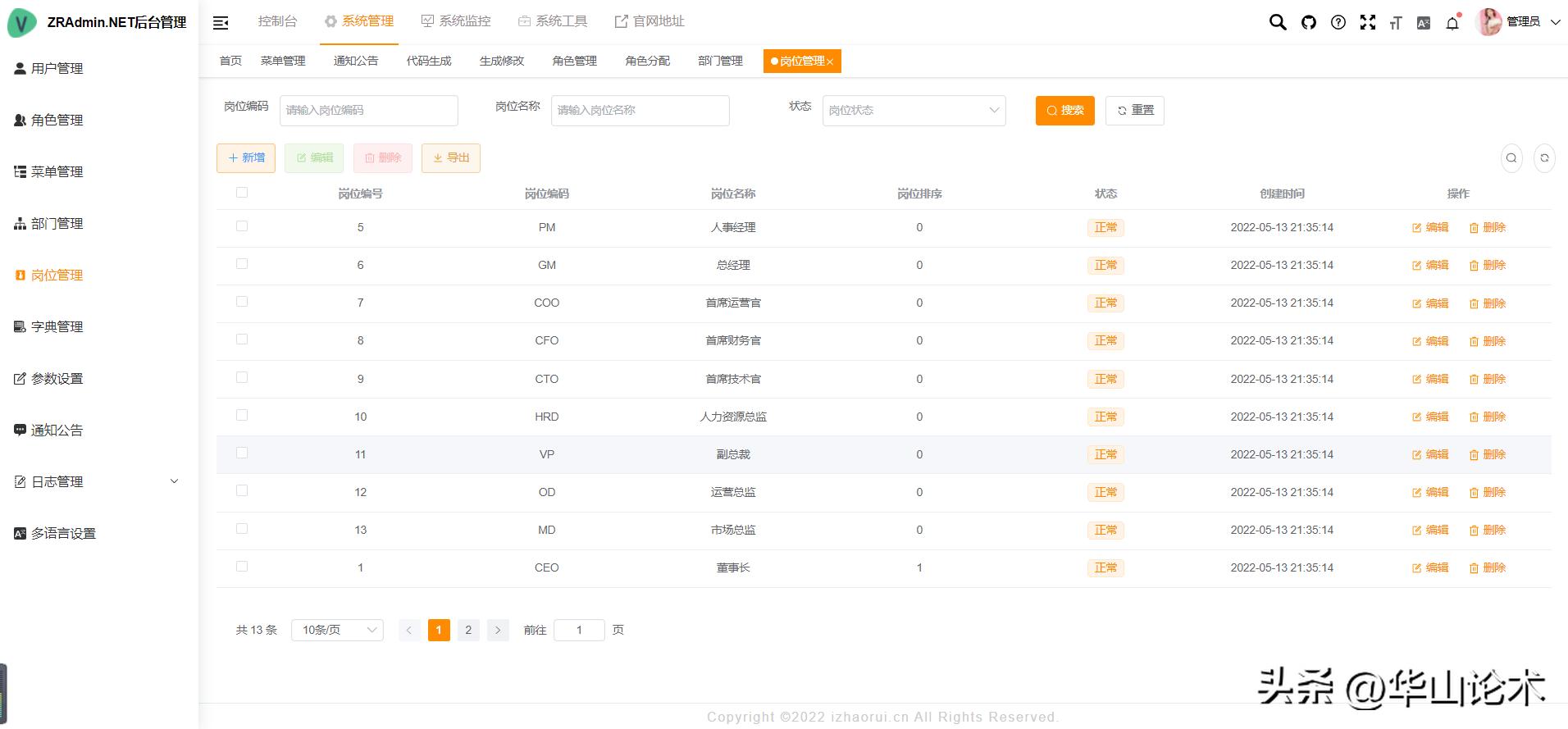The image size is (1568, 729).
Task: Switch to the 系统监控 top menu
Action: [x=456, y=21]
